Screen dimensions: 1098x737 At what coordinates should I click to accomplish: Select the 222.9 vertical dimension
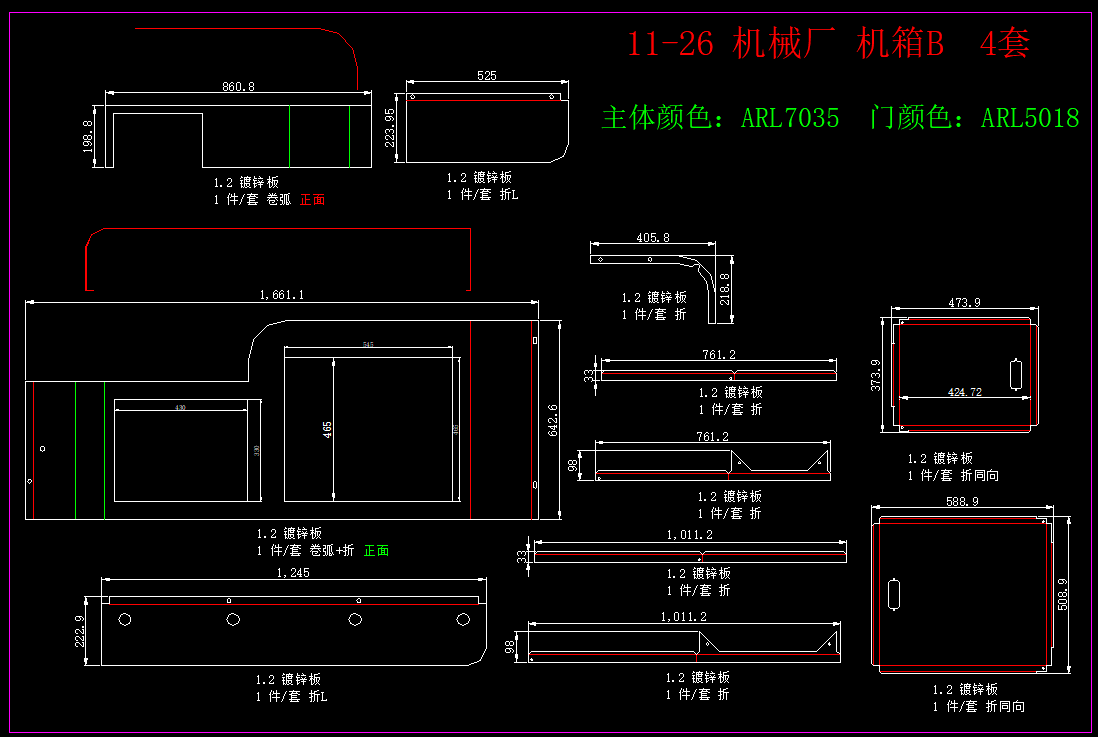click(82, 631)
